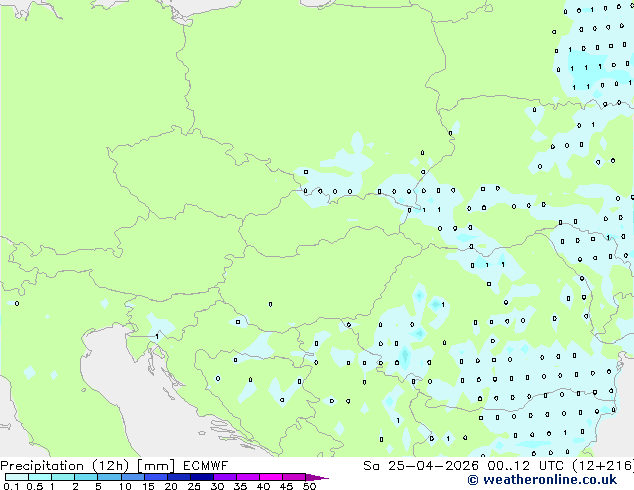Click the above-50 mm arrow tip of legend
This screenshot has height=490, width=634.
[317, 477]
